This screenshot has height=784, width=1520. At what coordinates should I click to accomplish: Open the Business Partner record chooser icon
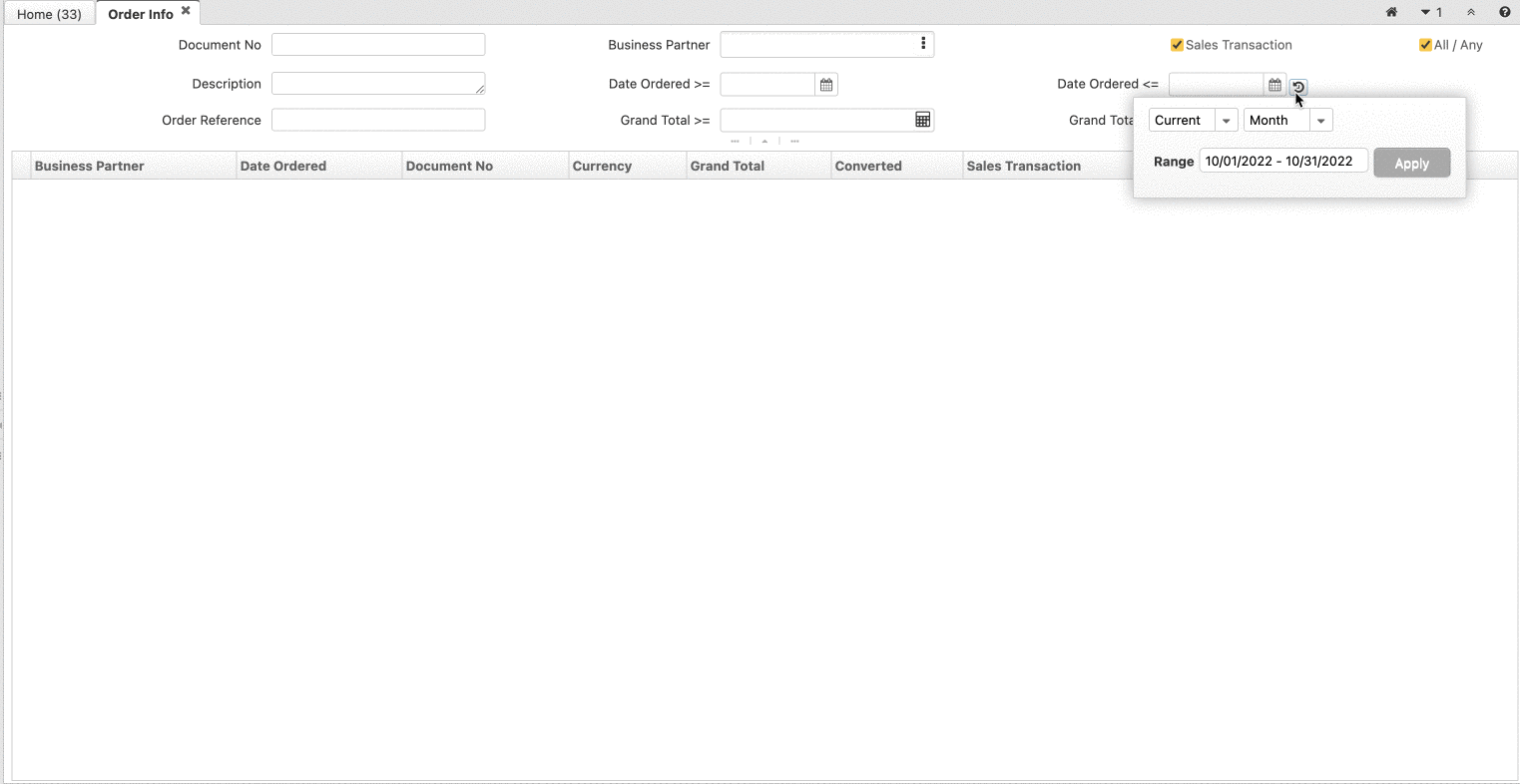(x=923, y=44)
